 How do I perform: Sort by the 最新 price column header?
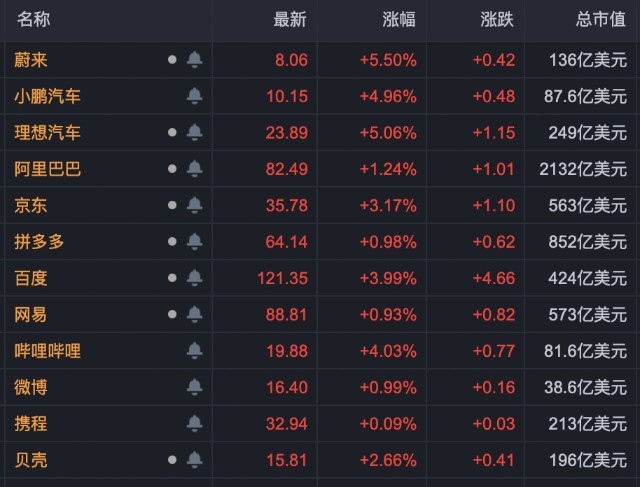(x=290, y=19)
